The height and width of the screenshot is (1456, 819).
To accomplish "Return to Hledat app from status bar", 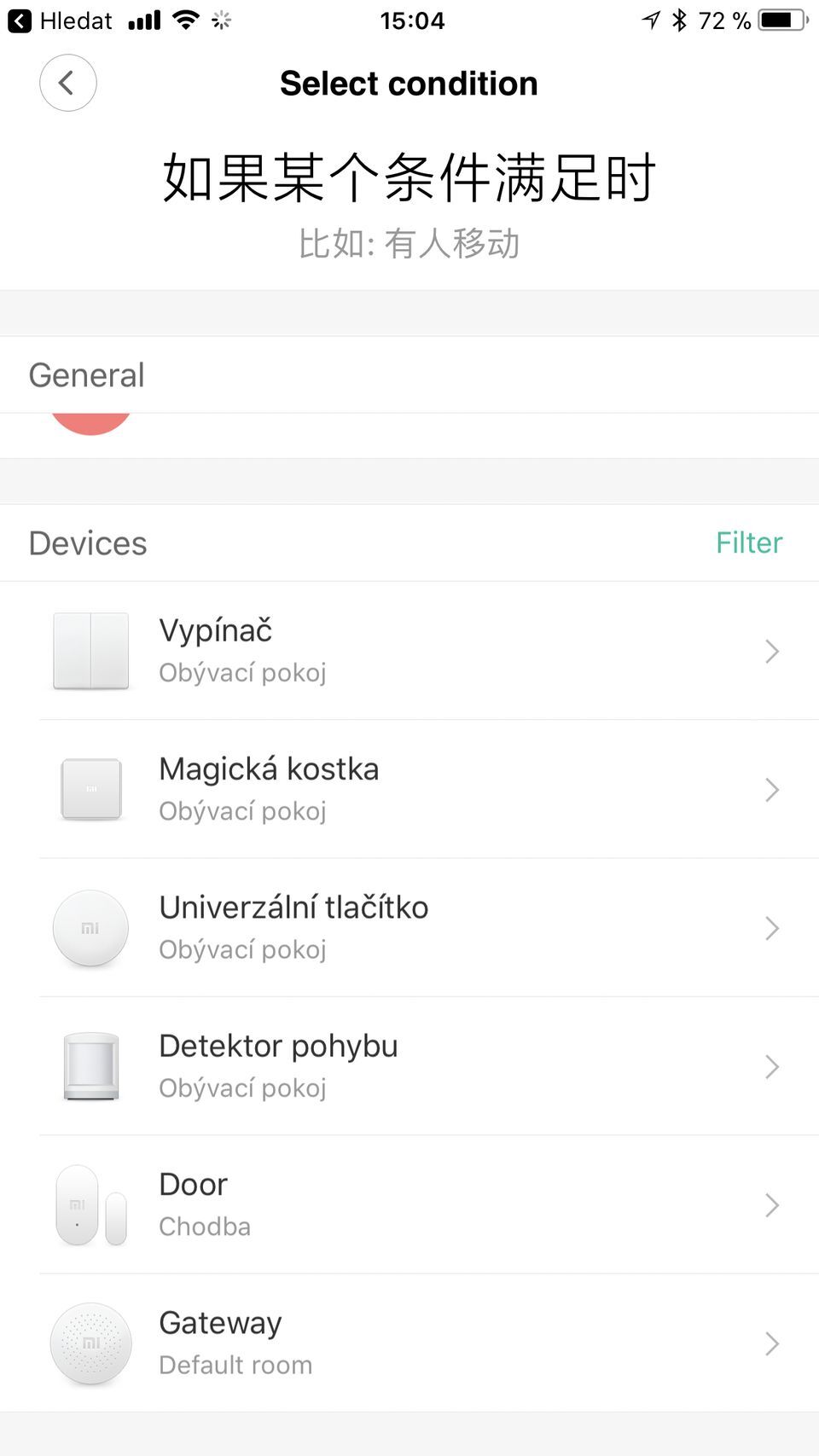I will pyautogui.click(x=60, y=20).
